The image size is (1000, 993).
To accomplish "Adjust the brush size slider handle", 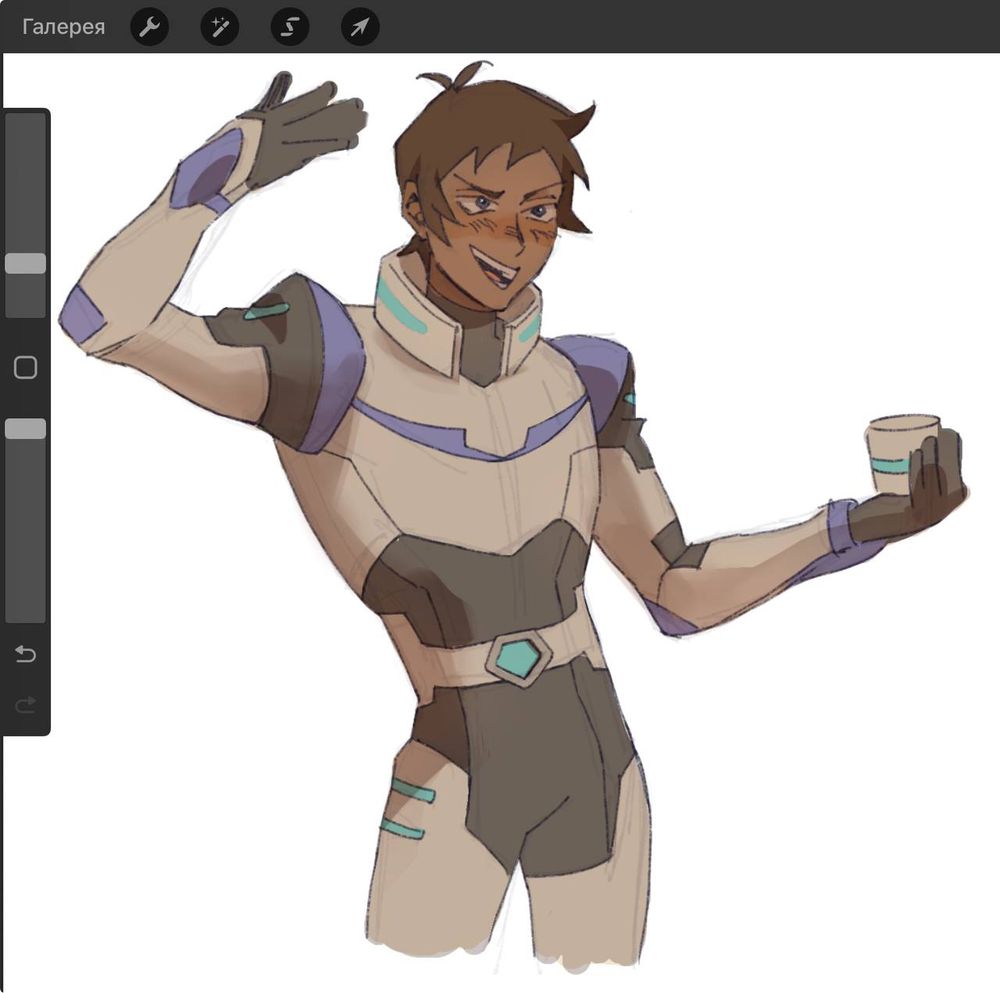I will [26, 263].
